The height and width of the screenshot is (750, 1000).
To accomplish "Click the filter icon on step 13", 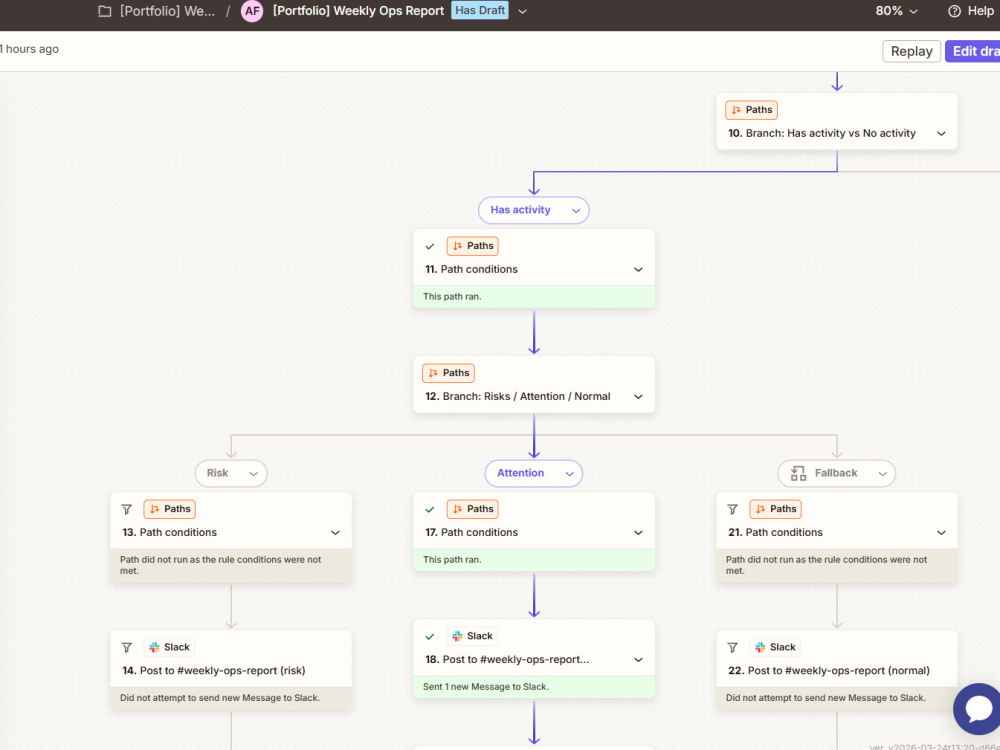I will coord(126,509).
